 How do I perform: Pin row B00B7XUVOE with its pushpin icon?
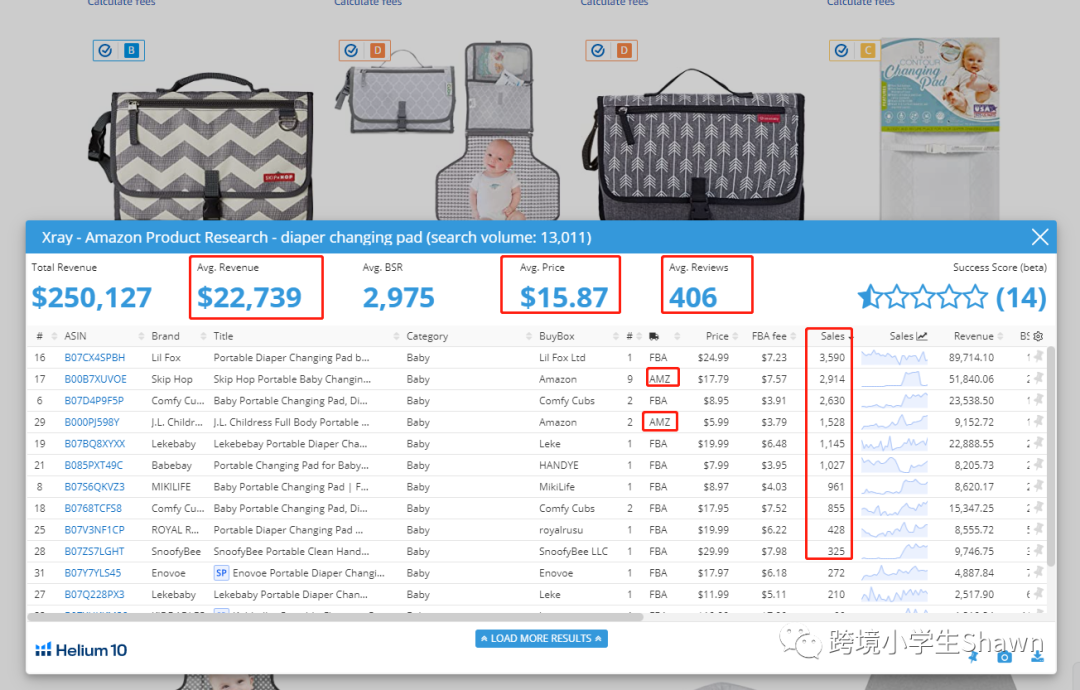click(1037, 379)
